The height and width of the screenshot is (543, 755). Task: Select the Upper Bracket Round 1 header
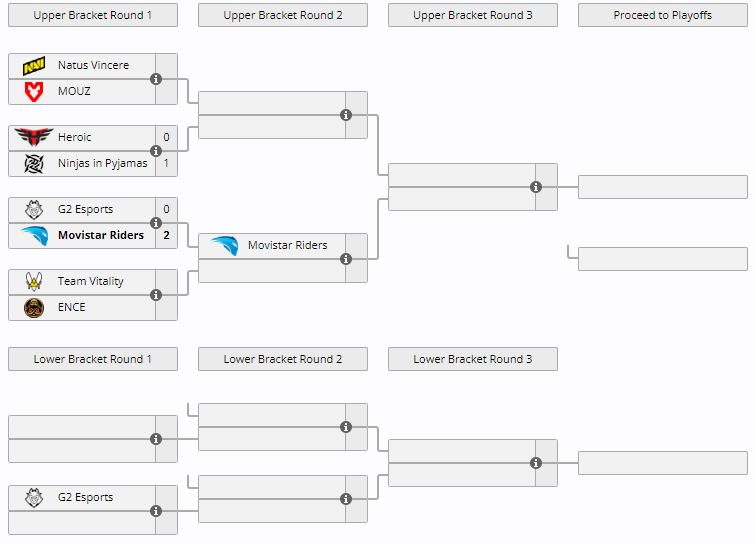(x=93, y=15)
